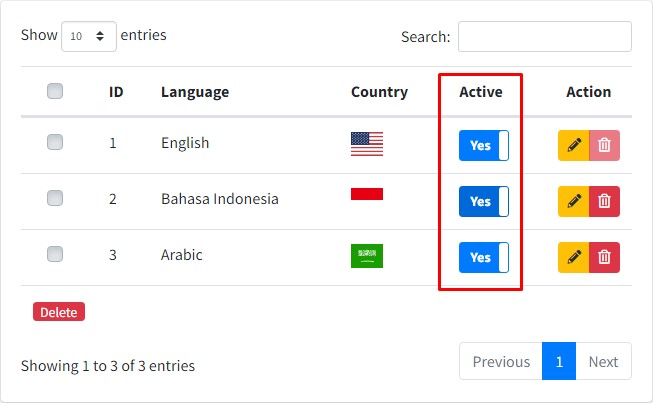Select page 1 in pagination
Image resolution: width=653 pixels, height=403 pixels.
pos(559,361)
